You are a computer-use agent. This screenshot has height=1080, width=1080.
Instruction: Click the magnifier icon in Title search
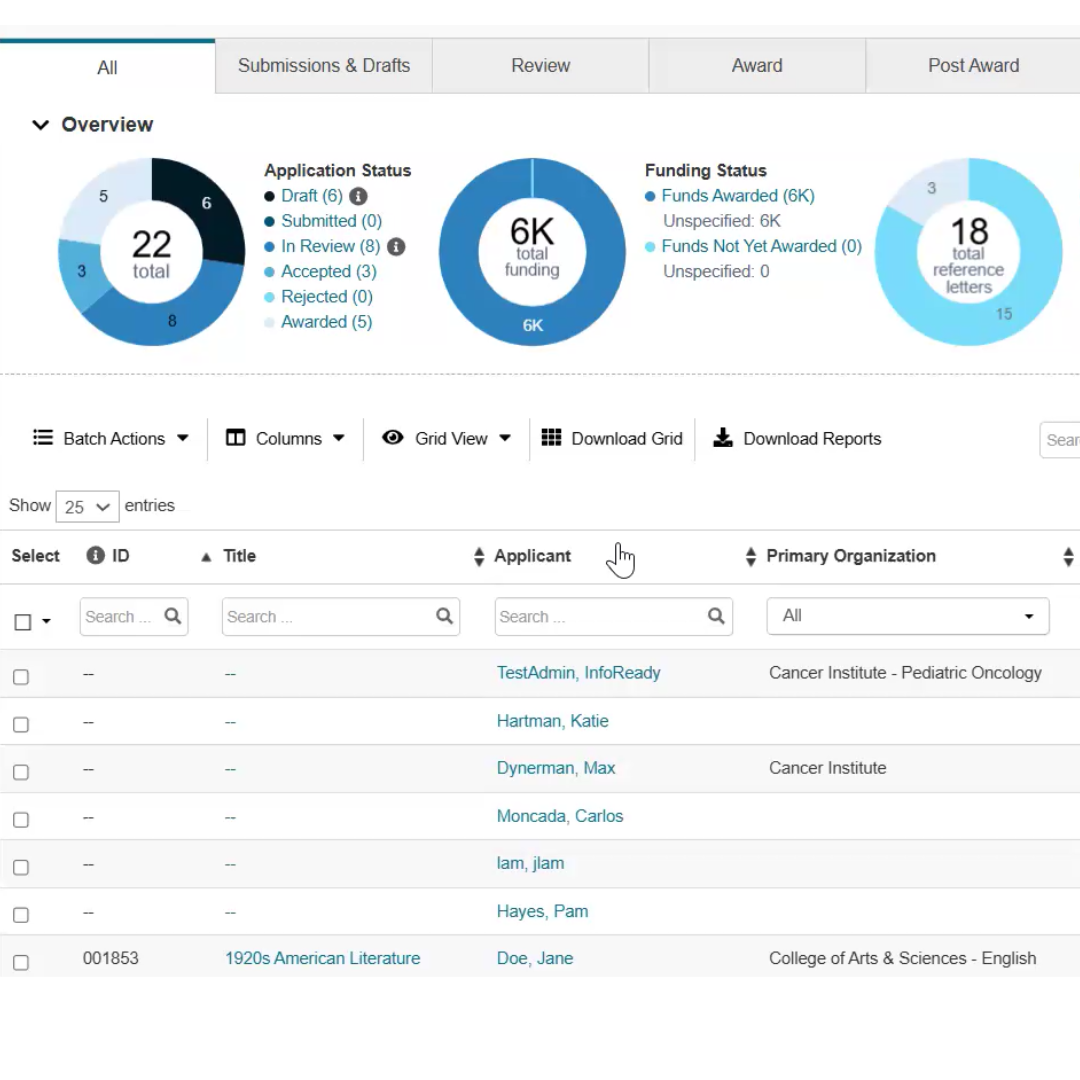coord(444,617)
